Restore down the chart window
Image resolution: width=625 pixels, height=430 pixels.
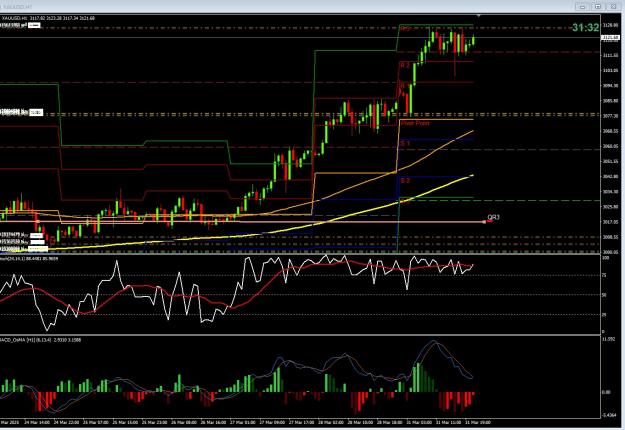pos(598,7)
